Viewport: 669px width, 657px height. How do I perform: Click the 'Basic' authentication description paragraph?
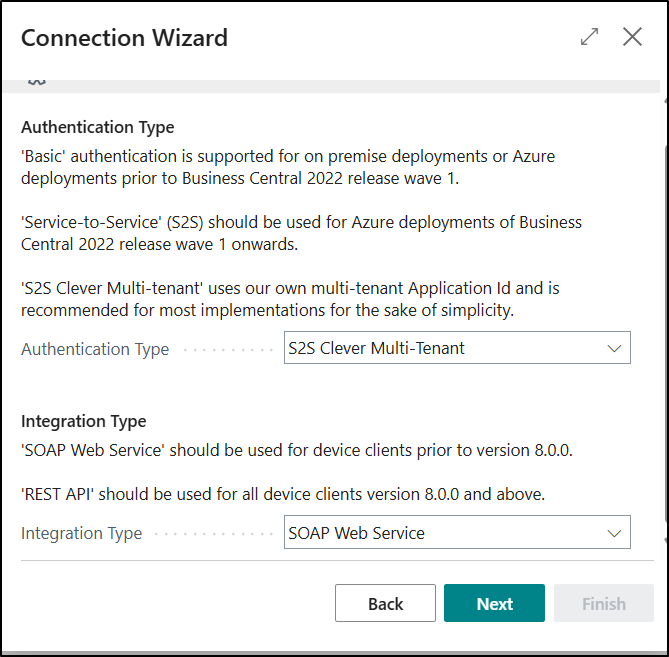[x=288, y=167]
